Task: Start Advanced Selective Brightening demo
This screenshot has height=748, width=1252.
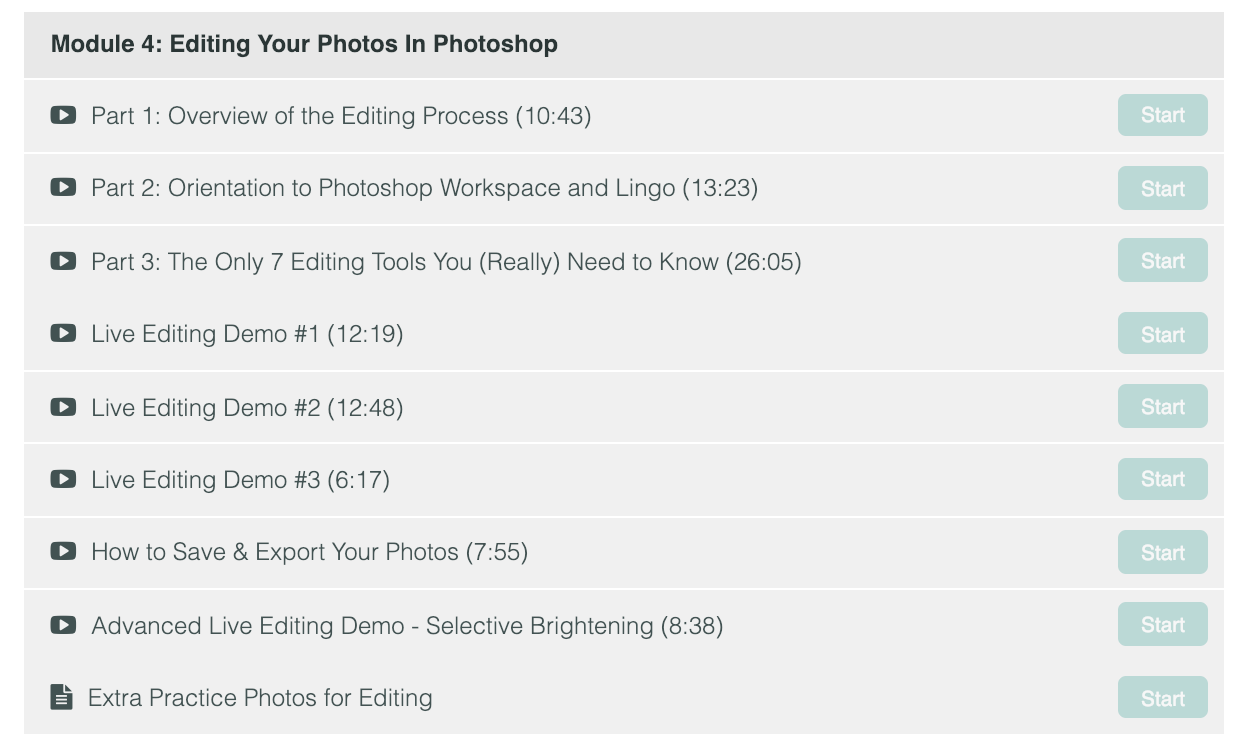Action: 1162,624
